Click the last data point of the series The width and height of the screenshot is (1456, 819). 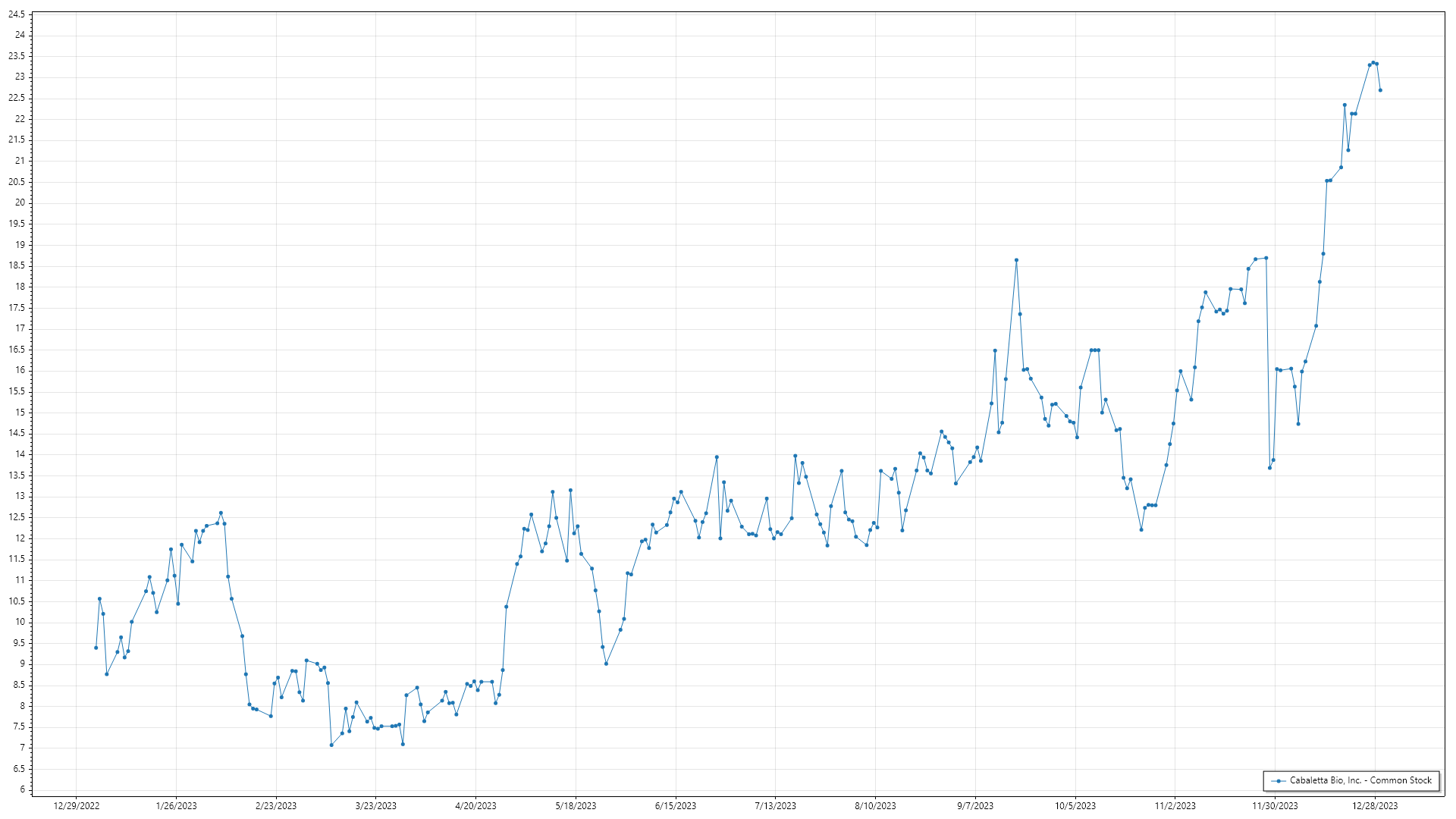click(x=1380, y=90)
